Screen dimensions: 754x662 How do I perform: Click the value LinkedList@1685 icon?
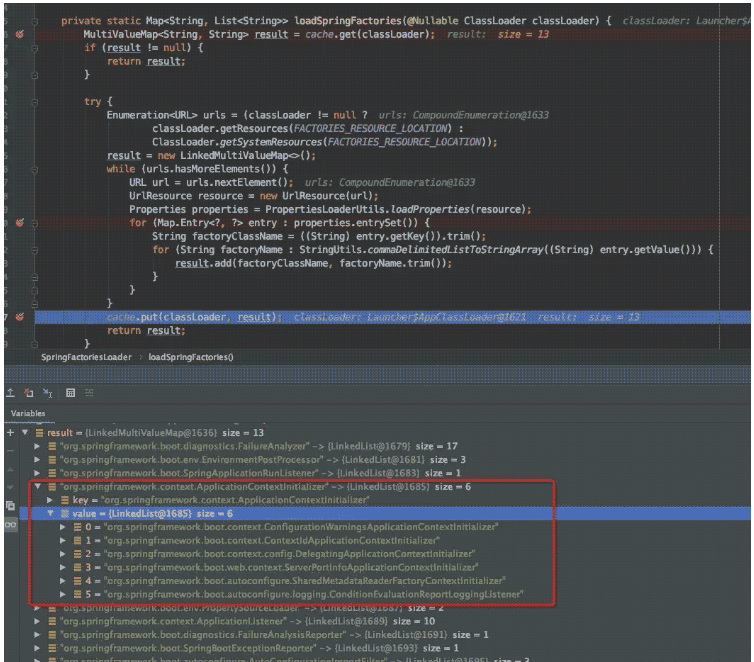[x=64, y=513]
